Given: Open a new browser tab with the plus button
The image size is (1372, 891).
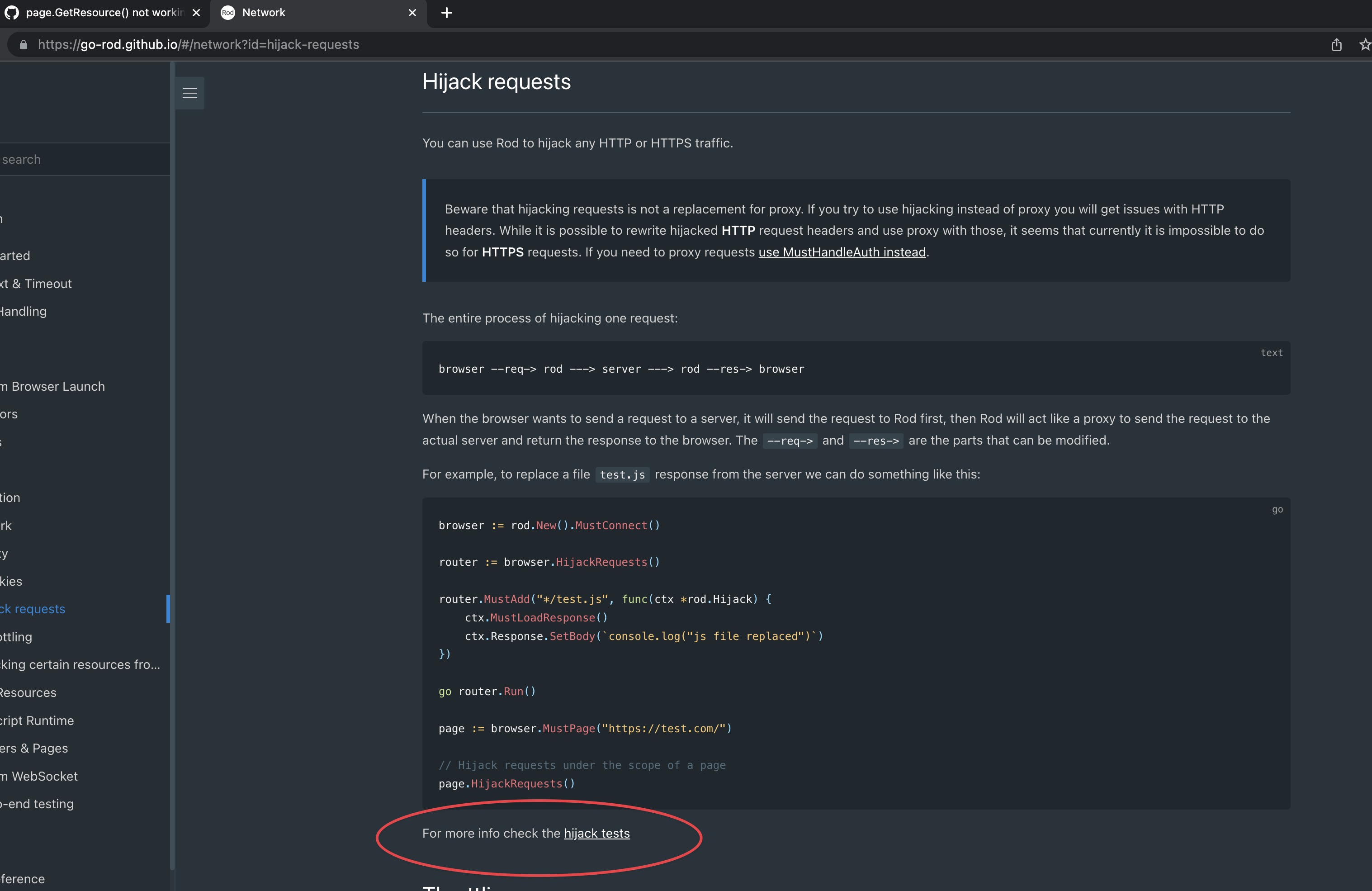Looking at the screenshot, I should pyautogui.click(x=447, y=13).
